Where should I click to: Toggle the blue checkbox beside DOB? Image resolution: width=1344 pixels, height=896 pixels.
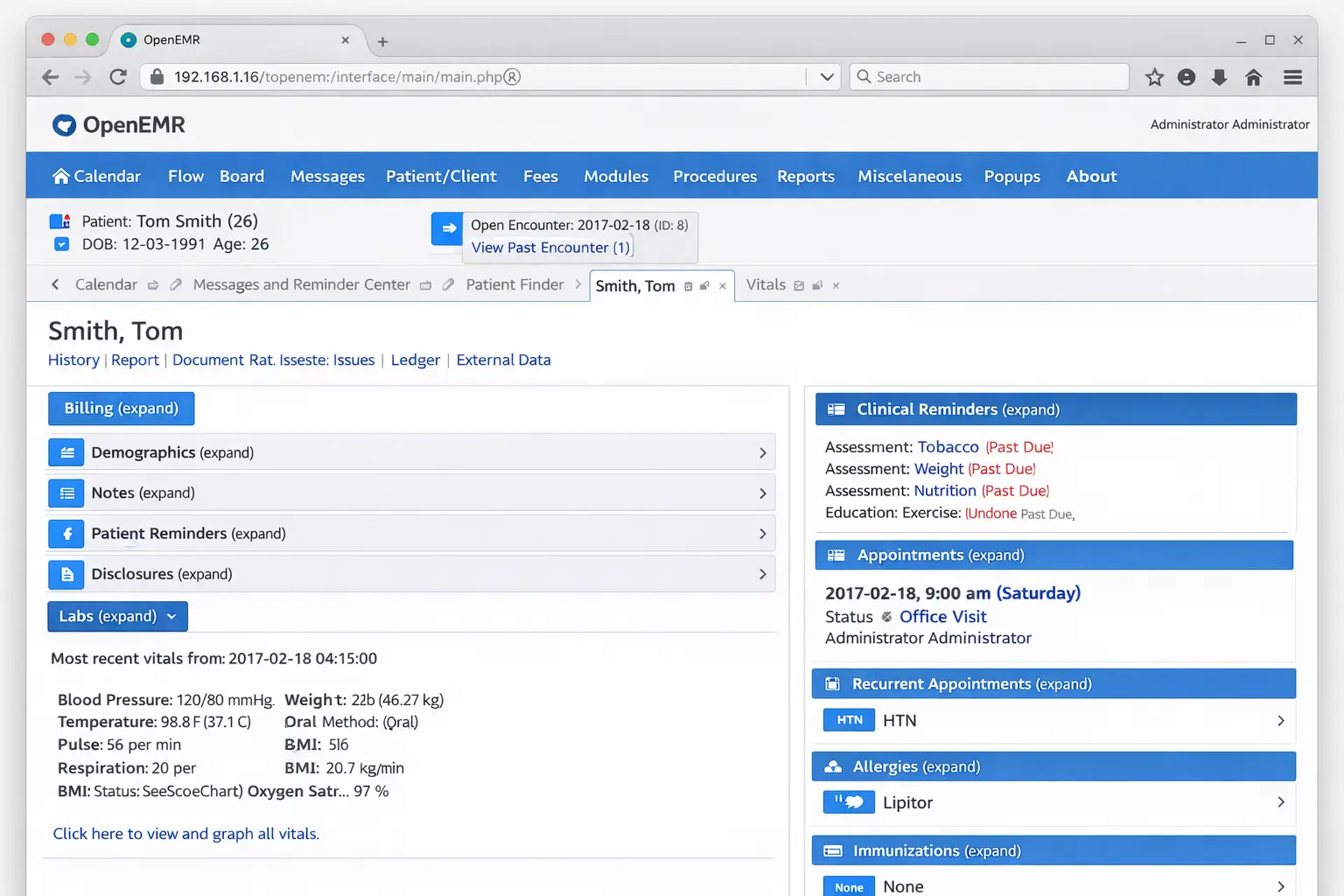click(61, 244)
